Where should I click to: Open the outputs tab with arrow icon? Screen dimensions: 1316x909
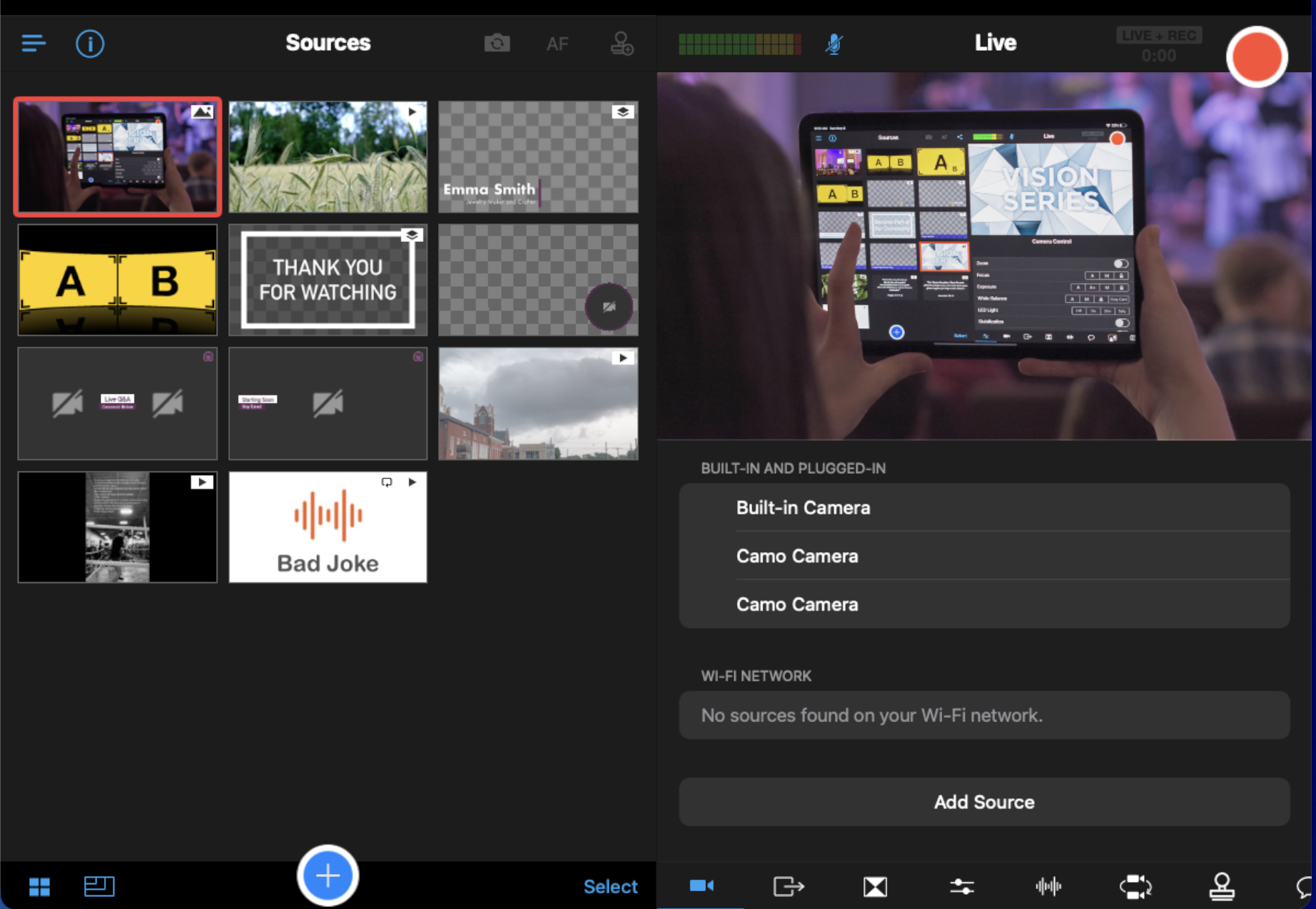pos(789,886)
